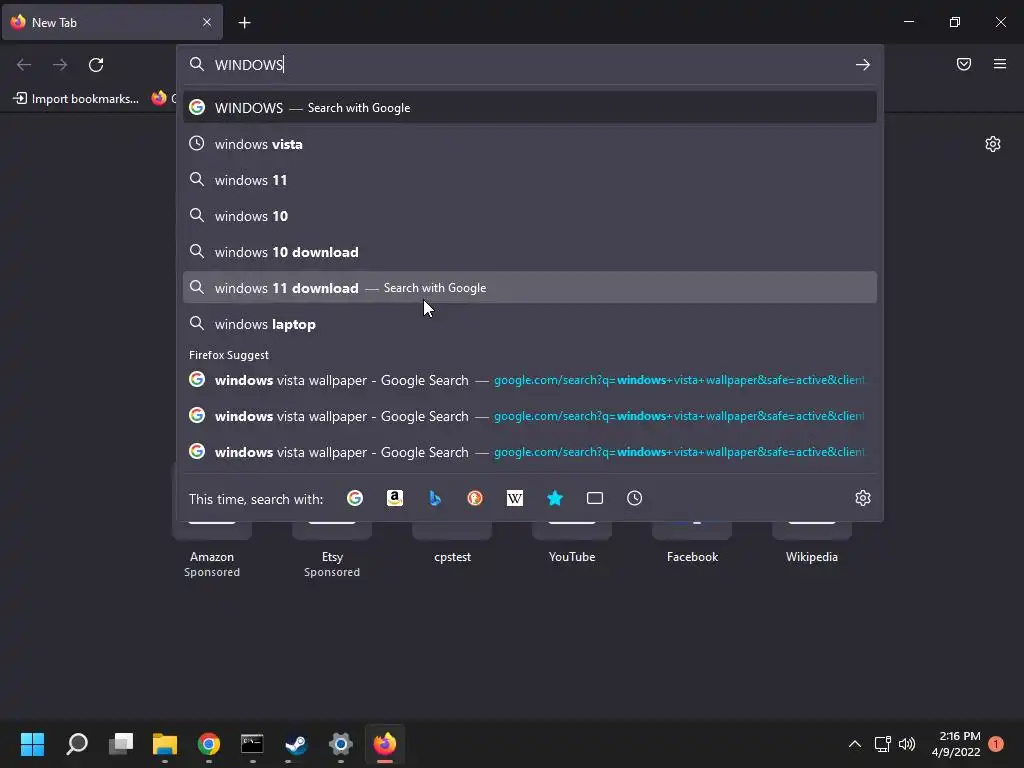Screen dimensions: 1024x768
Task: Select the windows laptop suggestion
Action: [530, 324]
